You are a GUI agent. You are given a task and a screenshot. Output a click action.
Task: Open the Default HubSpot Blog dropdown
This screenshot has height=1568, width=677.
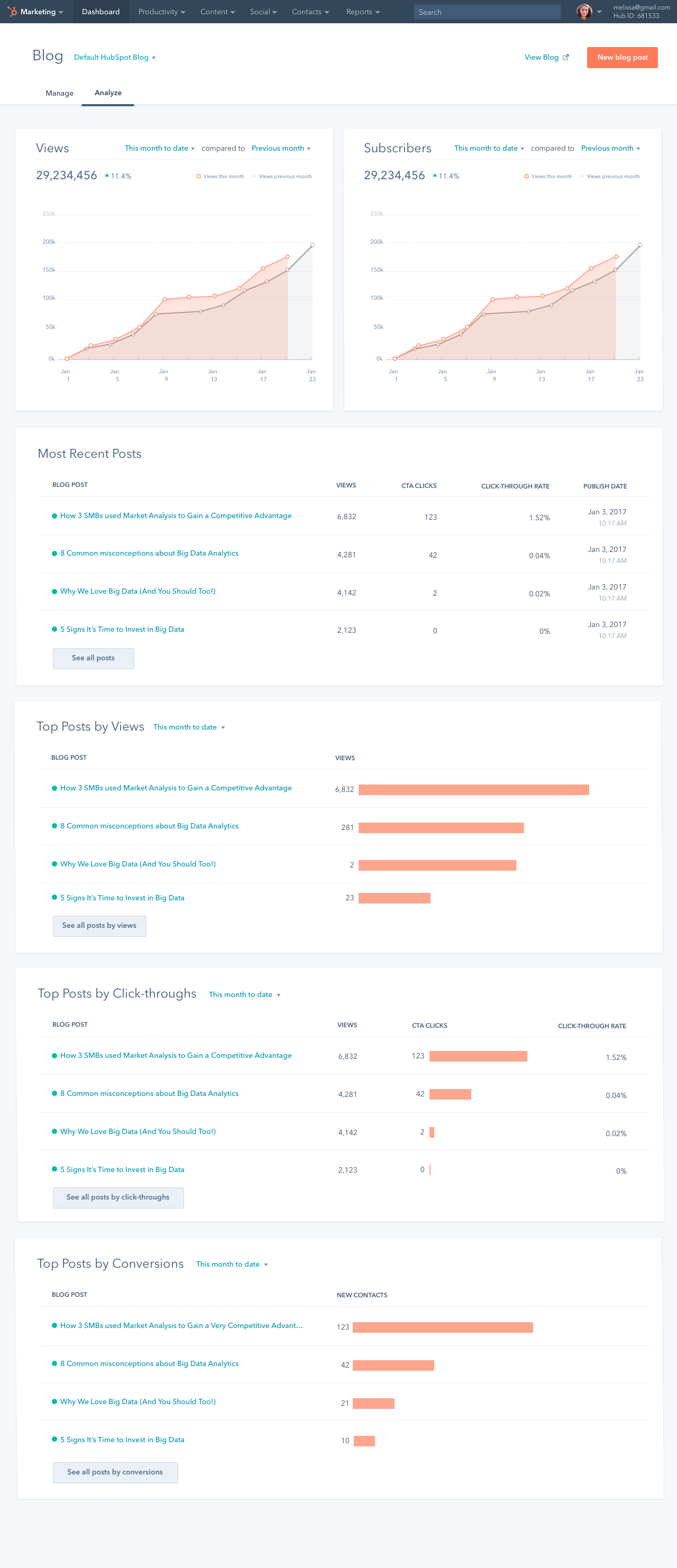pos(114,57)
